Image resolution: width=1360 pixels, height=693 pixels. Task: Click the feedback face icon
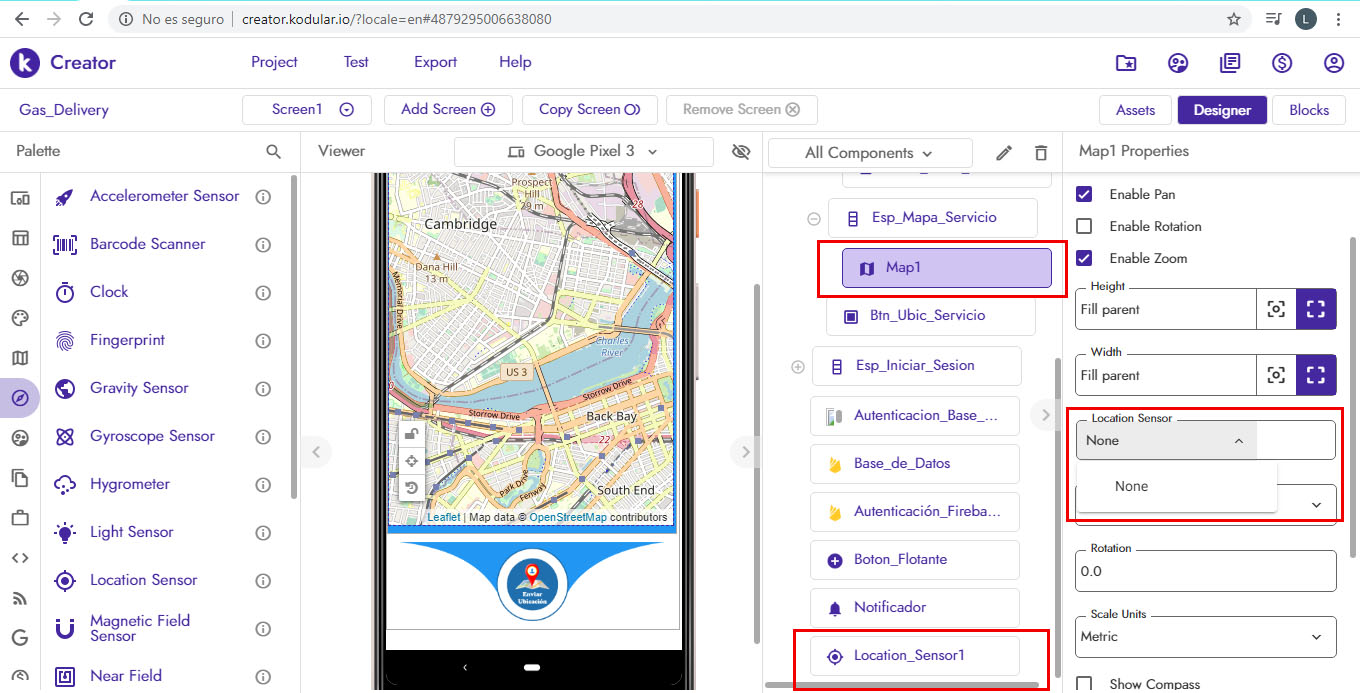point(1178,62)
